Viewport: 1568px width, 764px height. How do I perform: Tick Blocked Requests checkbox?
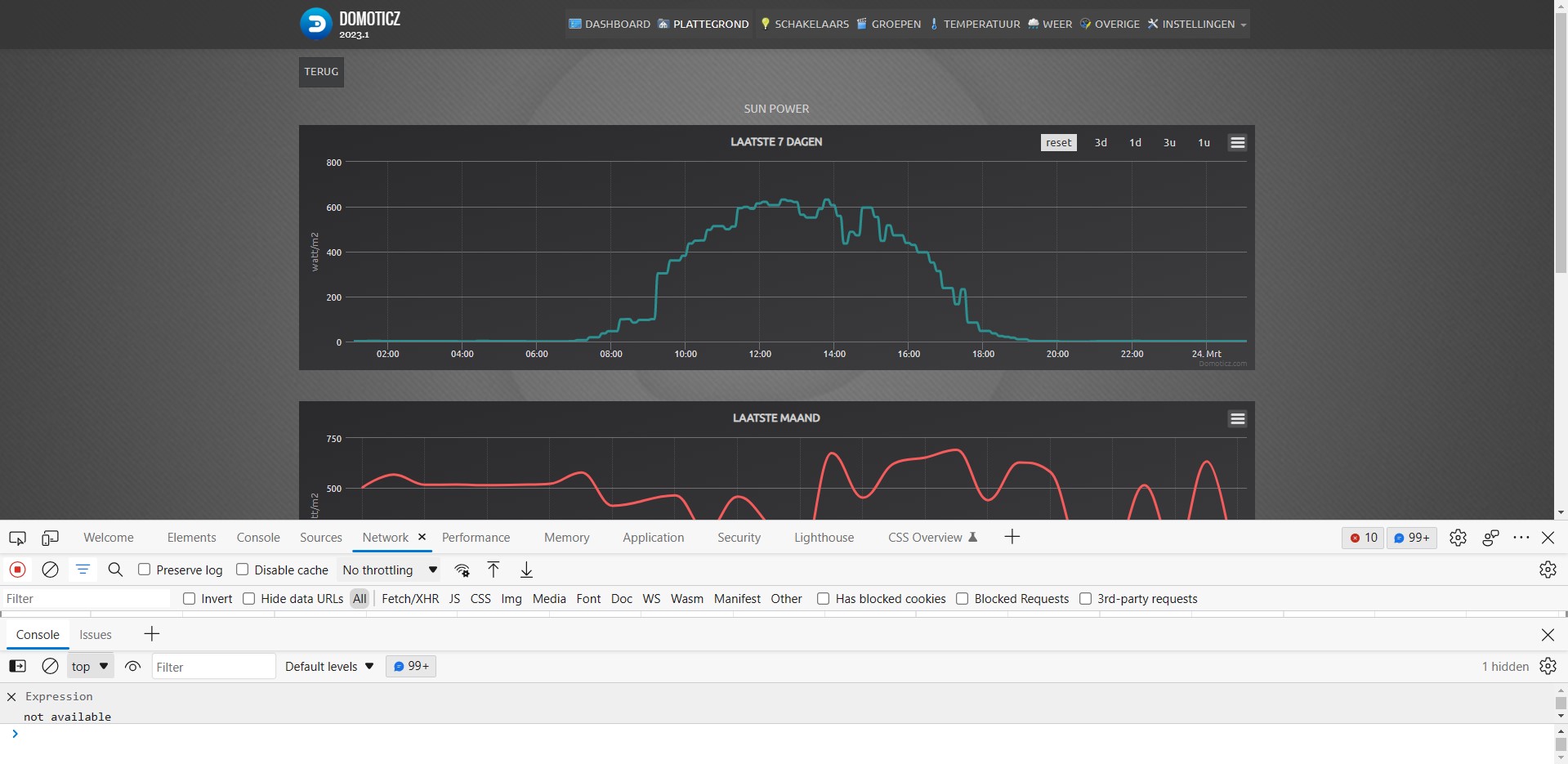pyautogui.click(x=962, y=599)
